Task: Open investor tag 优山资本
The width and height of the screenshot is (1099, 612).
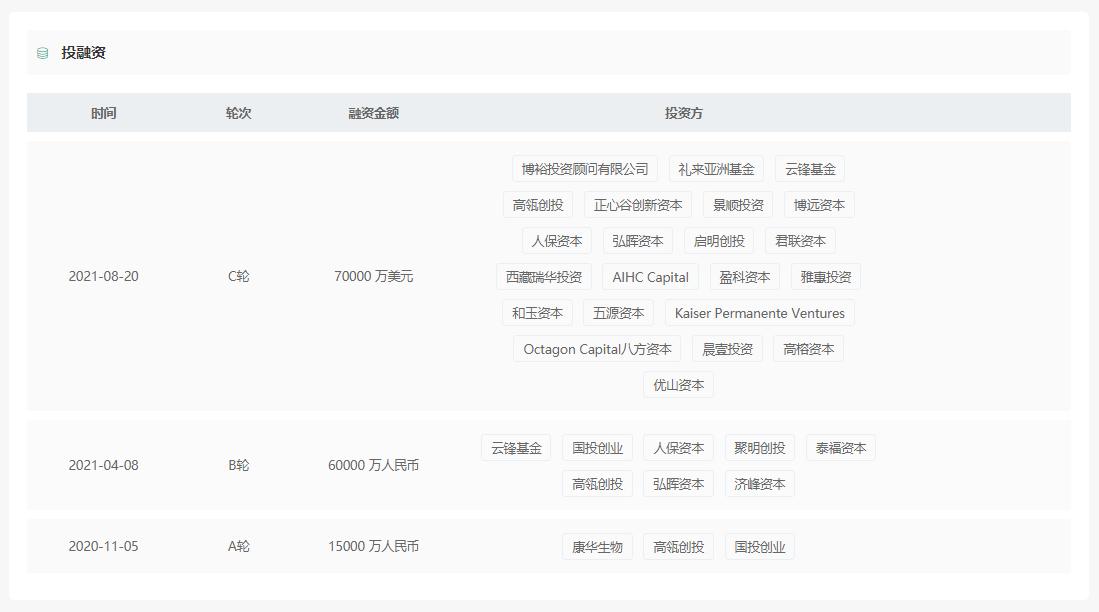Action: (678, 385)
